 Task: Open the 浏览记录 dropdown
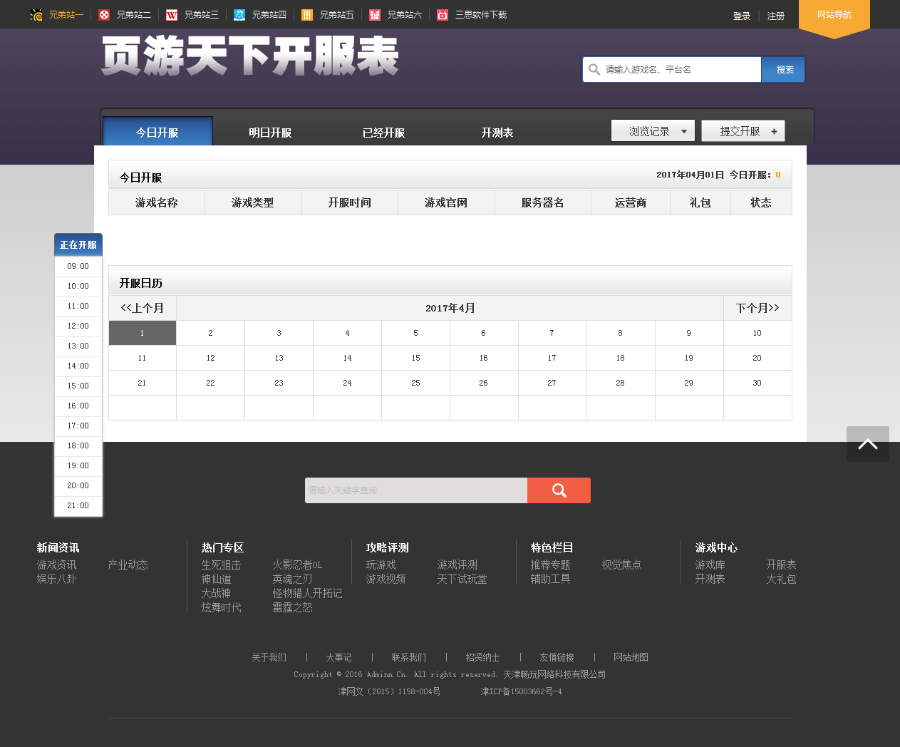[653, 131]
